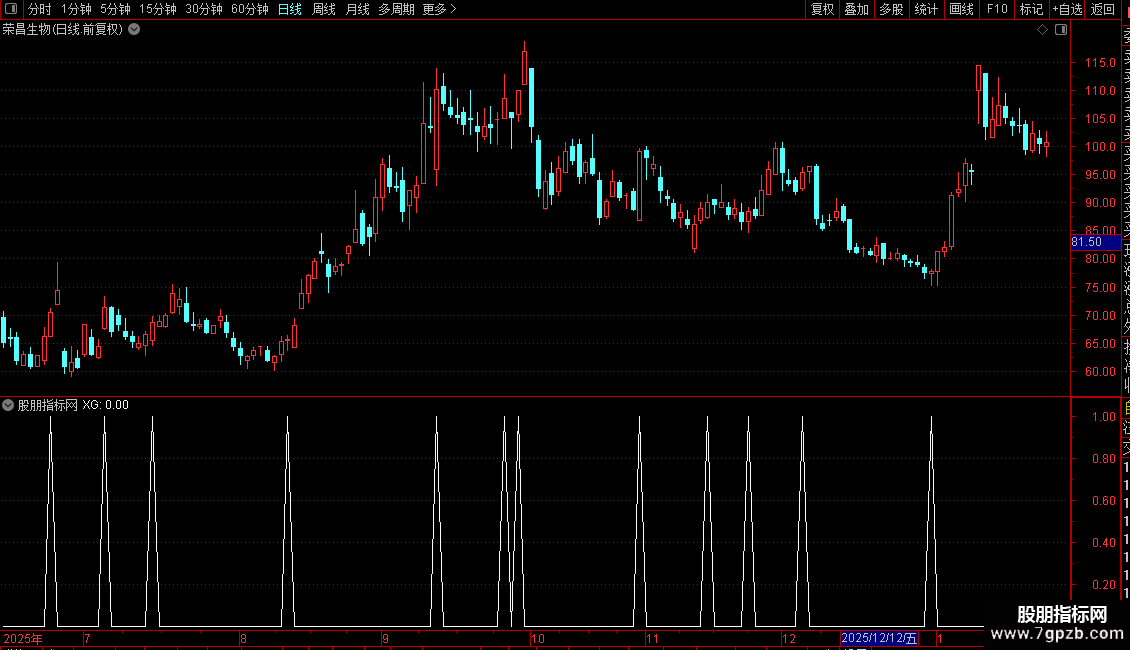1130x650 pixels.
Task: Click the diamond icon above the chart
Action: (1042, 30)
